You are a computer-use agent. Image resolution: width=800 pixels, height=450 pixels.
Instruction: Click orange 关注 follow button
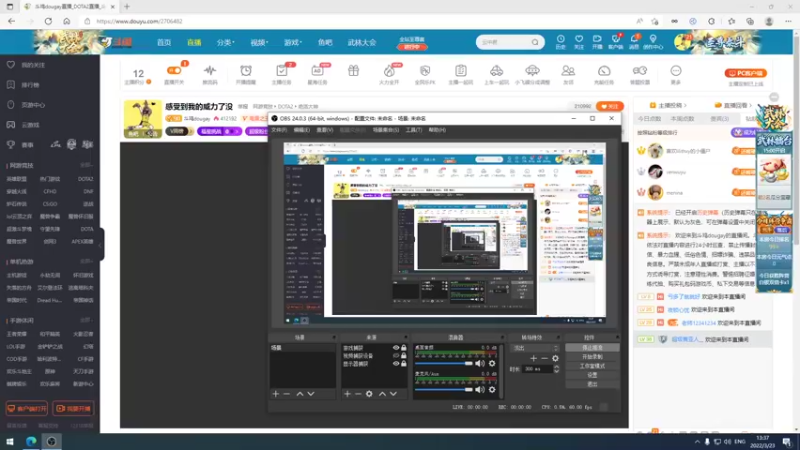(610, 106)
